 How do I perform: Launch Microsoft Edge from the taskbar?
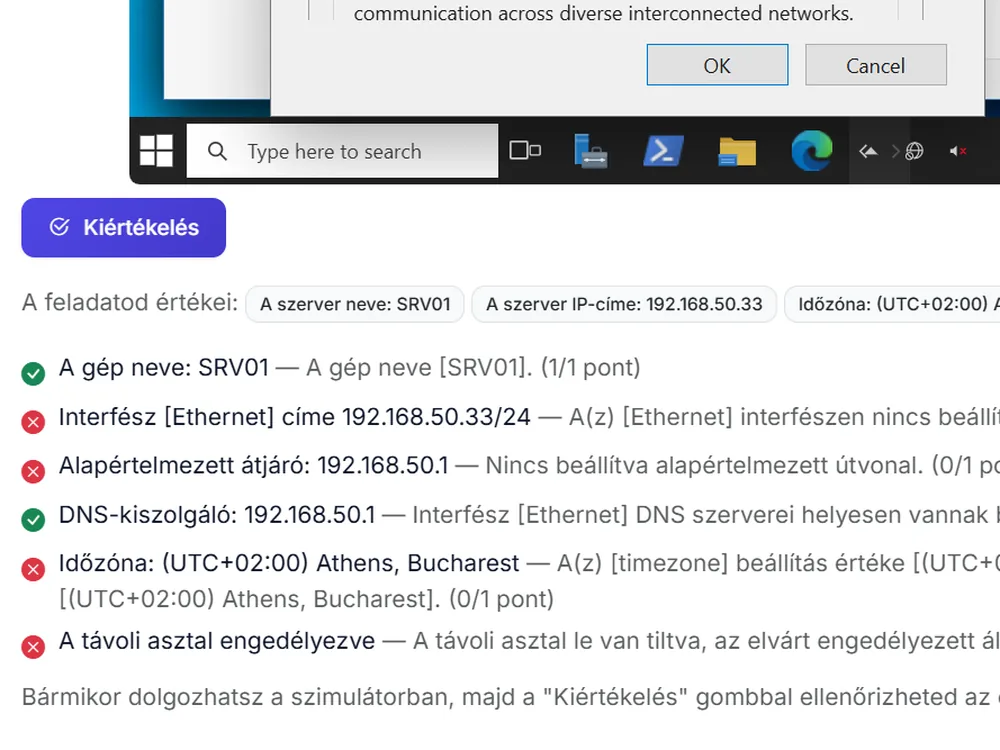pos(811,151)
